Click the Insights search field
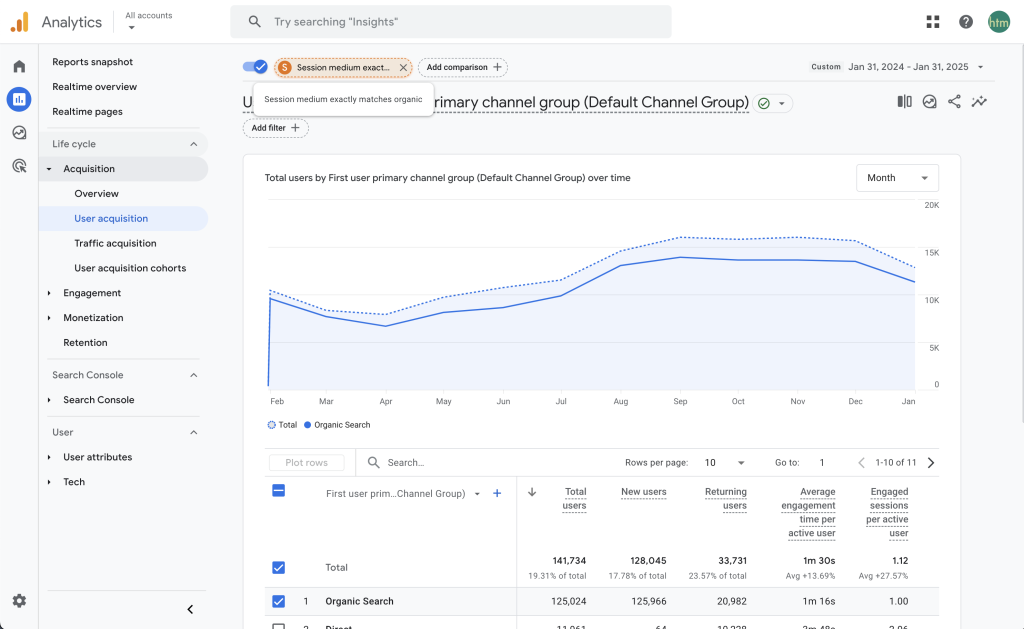1024x629 pixels. click(450, 22)
